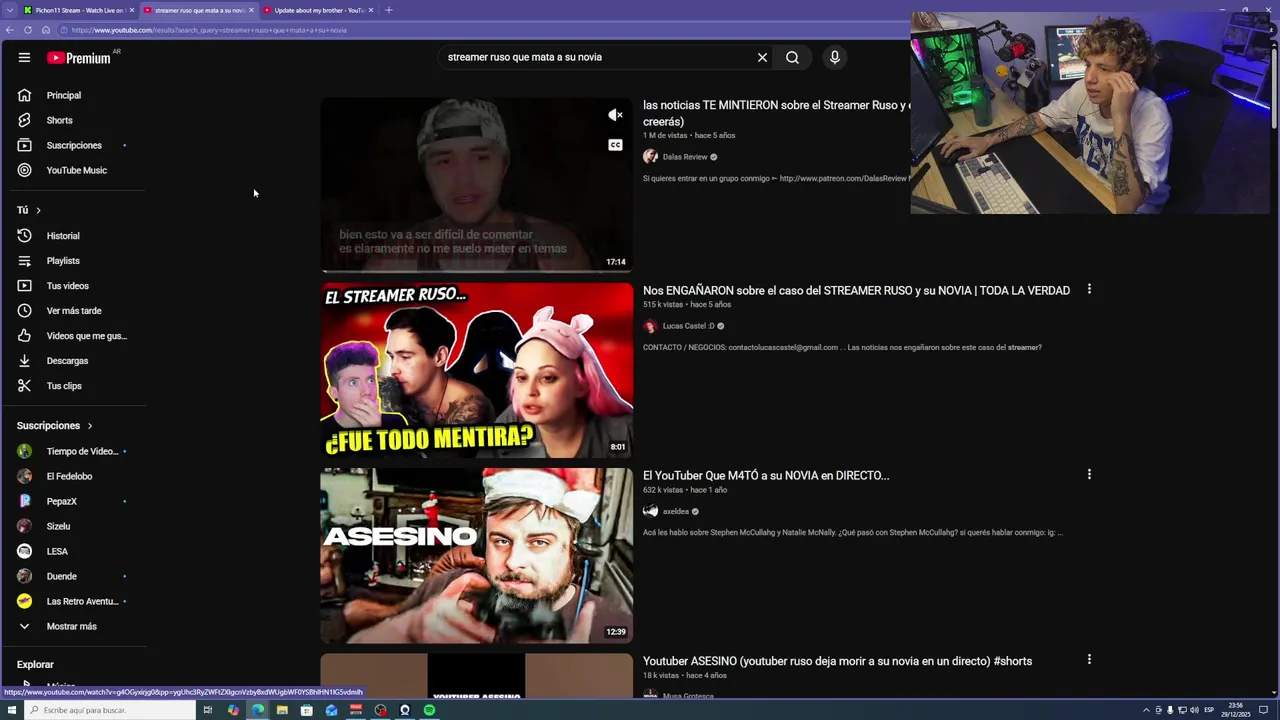The width and height of the screenshot is (1280, 720).
Task: Expand the Tú section chevron
Action: coord(38,210)
